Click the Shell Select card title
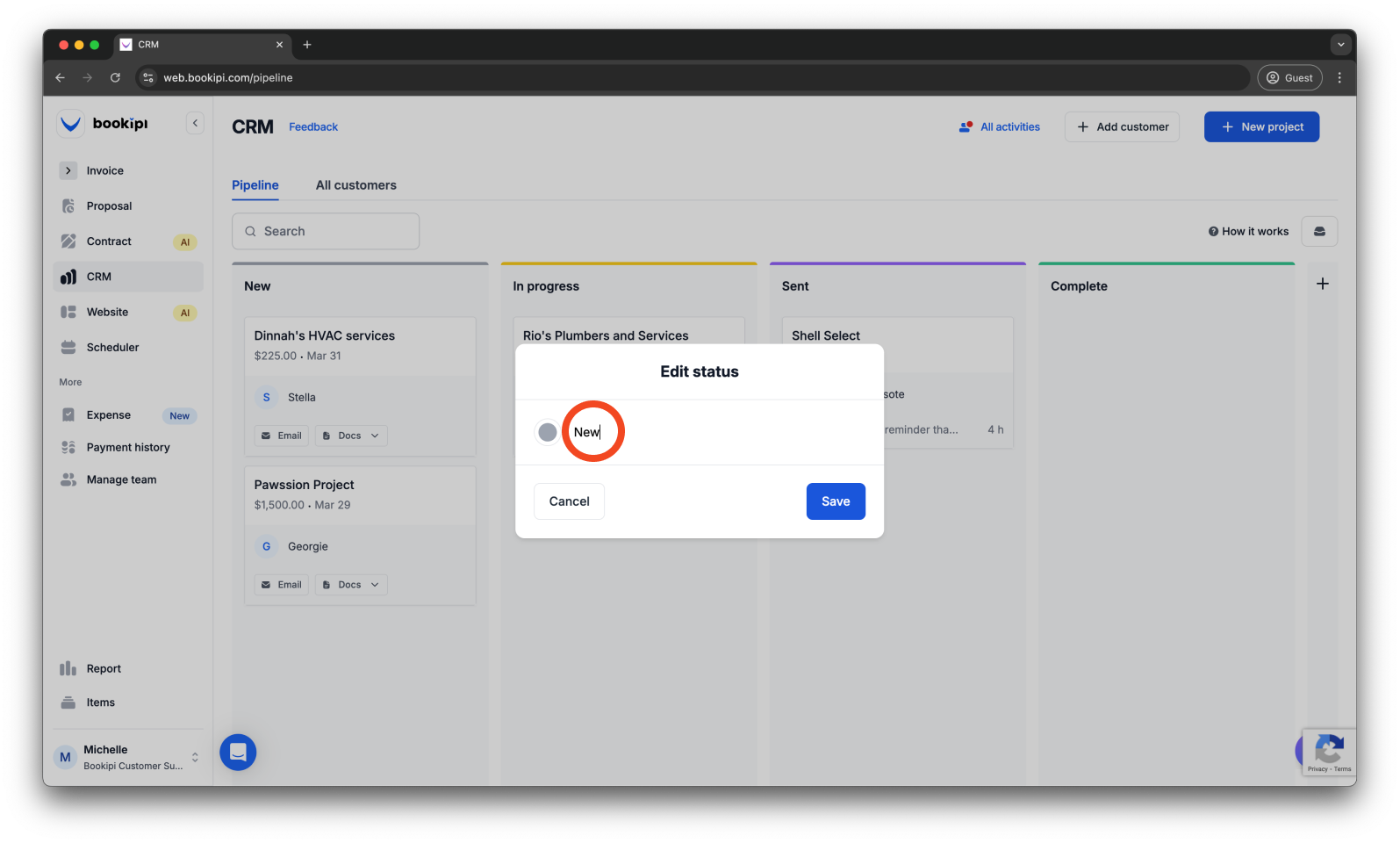 pyautogui.click(x=826, y=336)
